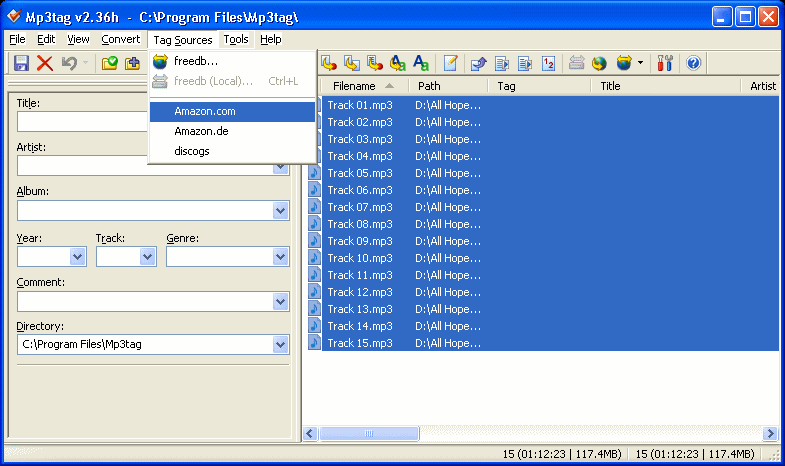Select the file Track 12.mp3
Image resolution: width=785 pixels, height=466 pixels.
[360, 292]
